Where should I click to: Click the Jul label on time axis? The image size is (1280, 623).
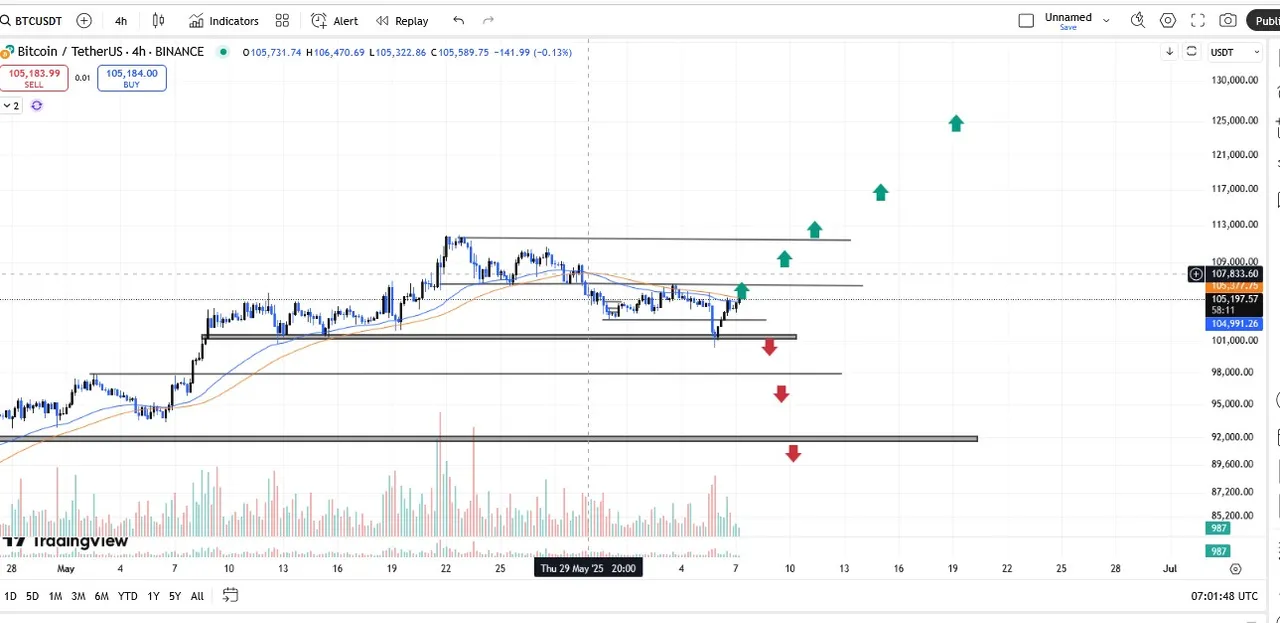(x=1169, y=569)
